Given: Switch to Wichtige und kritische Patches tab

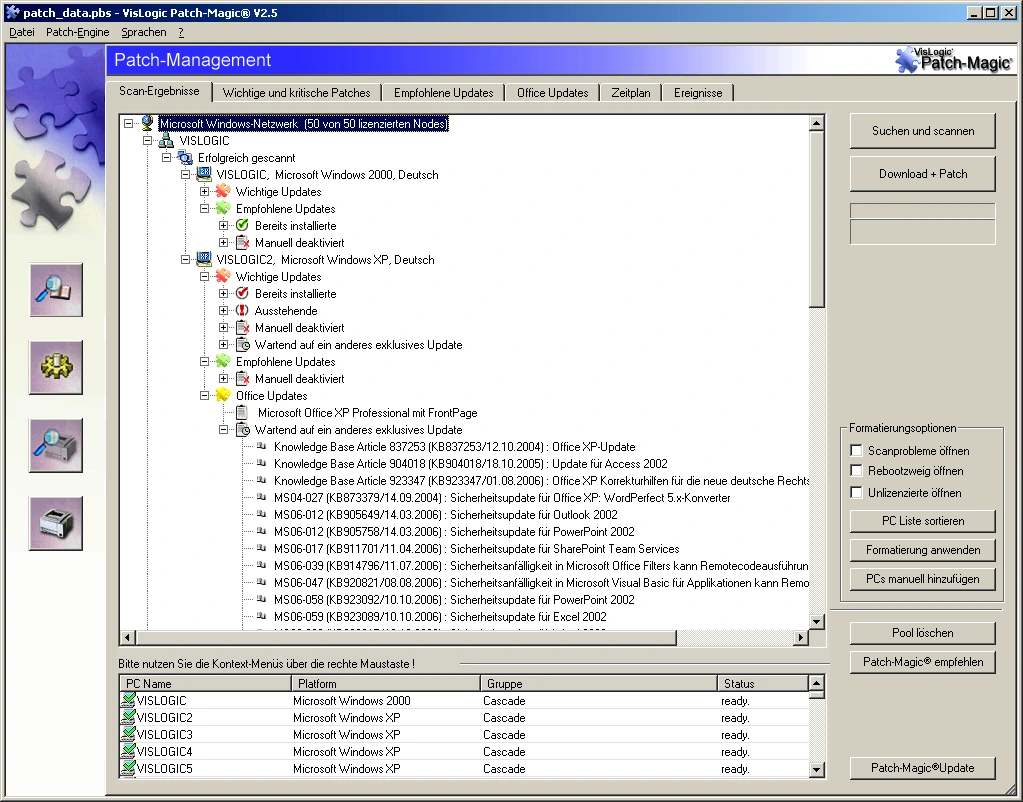Looking at the screenshot, I should (297, 93).
